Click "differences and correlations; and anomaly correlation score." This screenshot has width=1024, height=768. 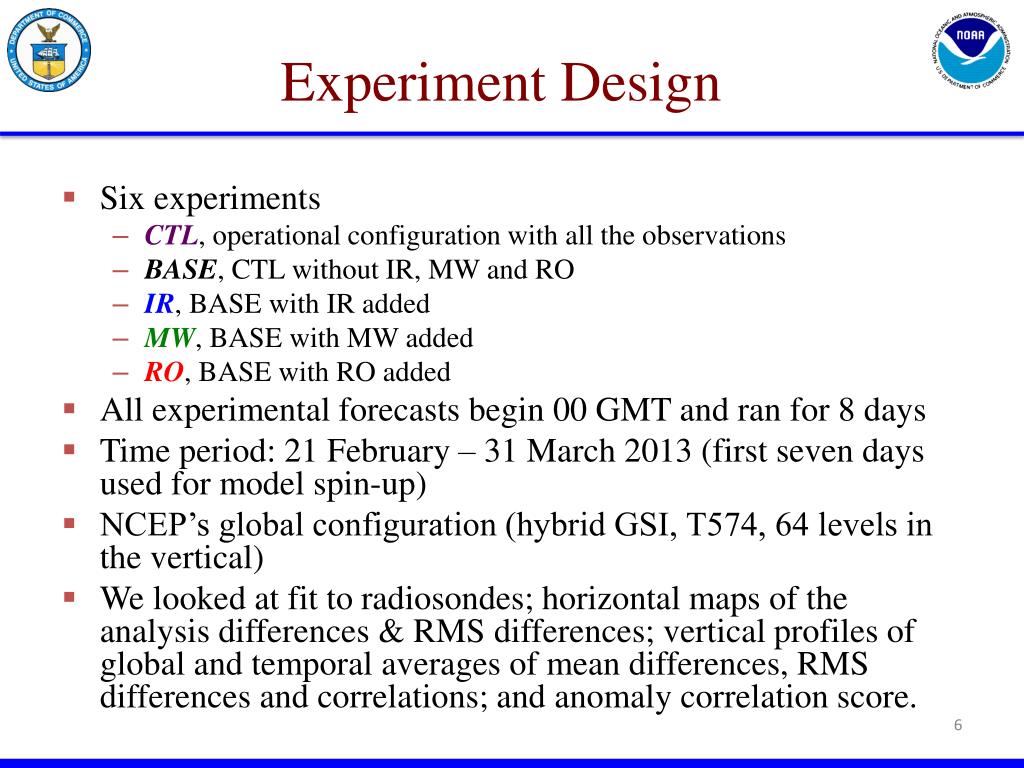pos(508,696)
